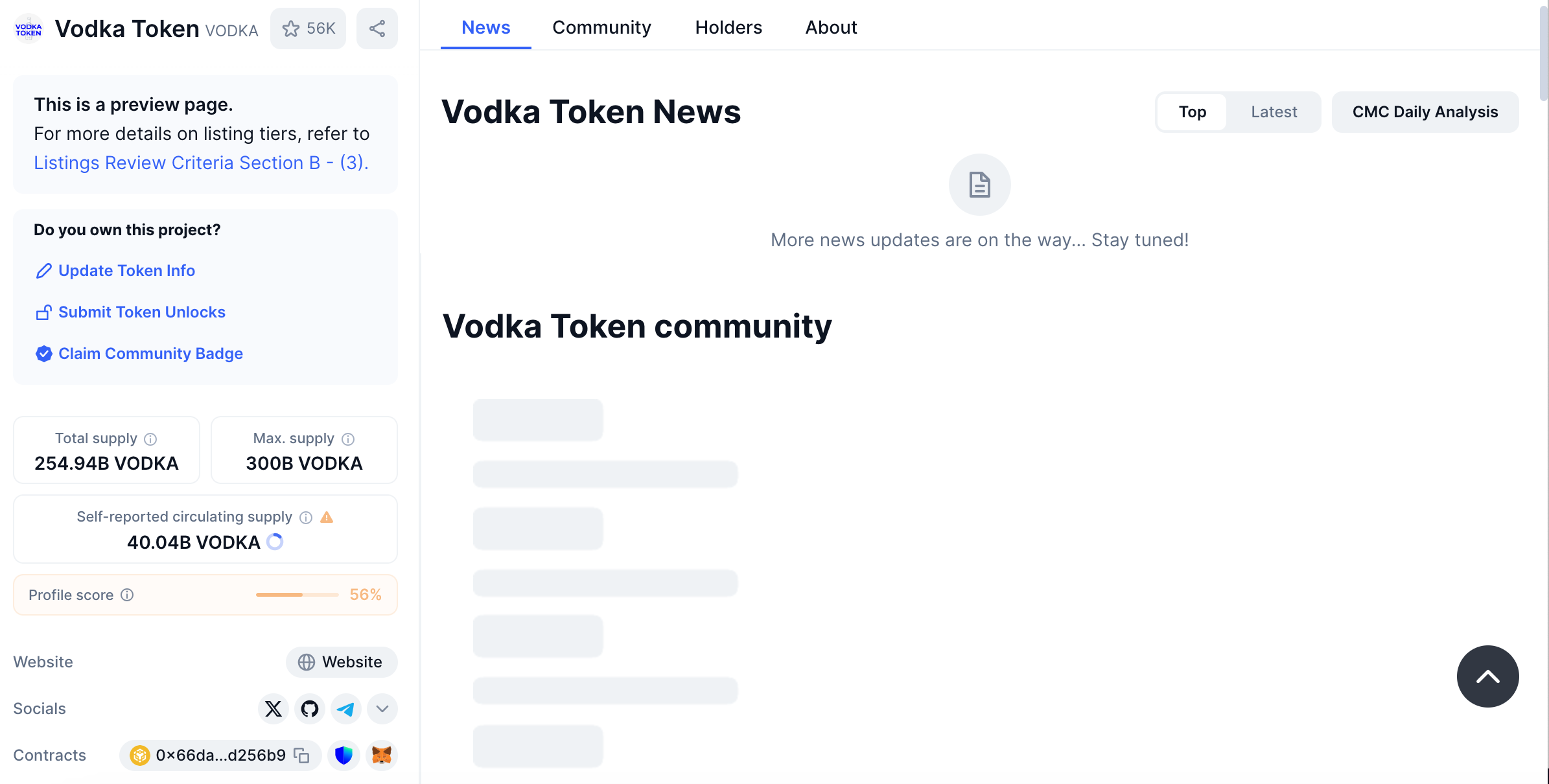Add Vodka Token to watchlist via star
Viewport: 1549px width, 784px height.
[x=308, y=29]
